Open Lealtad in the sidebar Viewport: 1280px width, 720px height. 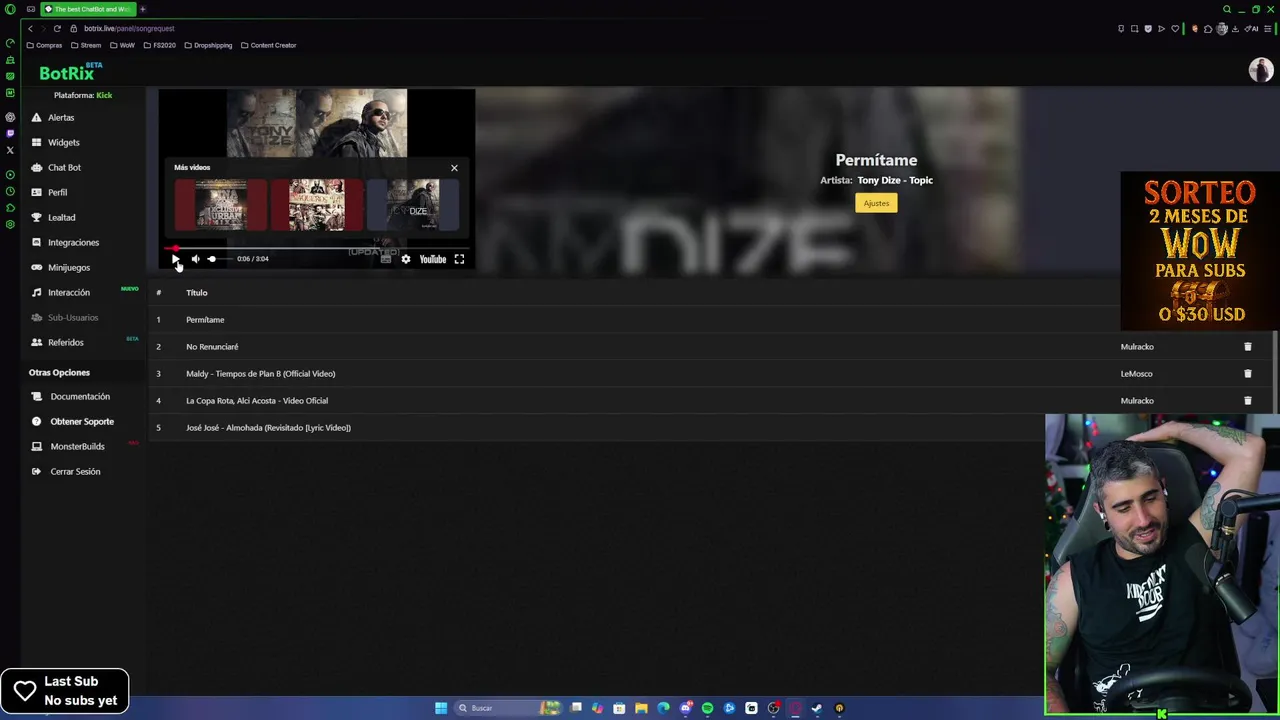pyautogui.click(x=61, y=217)
